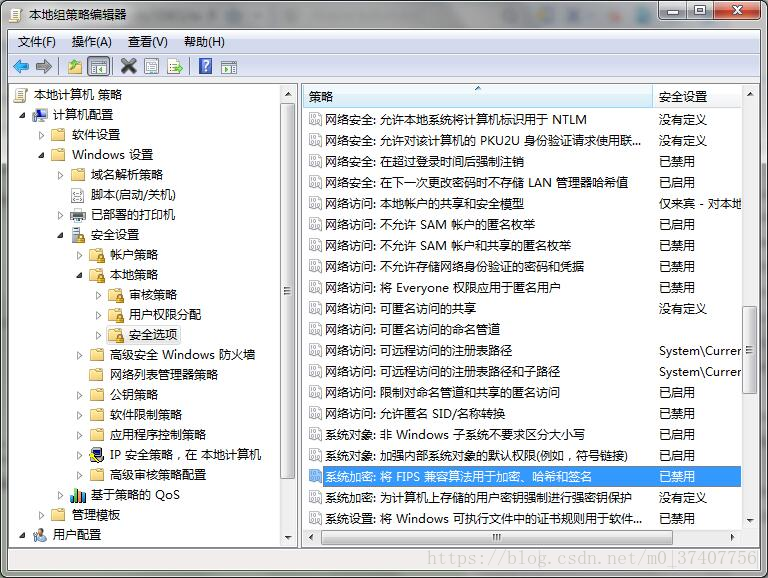Click the Forward arrow toolbar icon
Image resolution: width=768 pixels, height=578 pixels.
click(44, 66)
